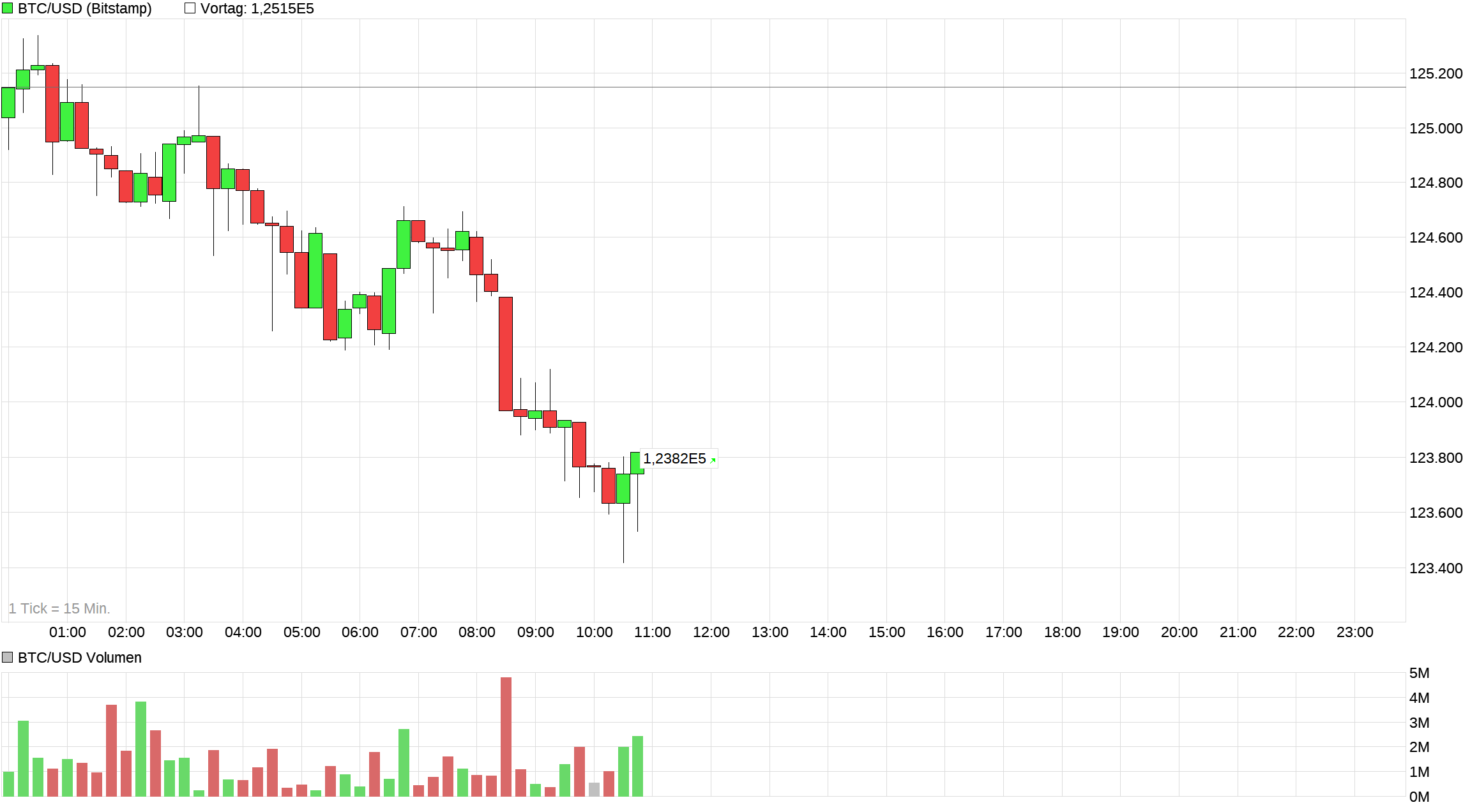Click the tallest red candlestick body
The height and width of the screenshot is (812, 1463).
click(x=506, y=354)
